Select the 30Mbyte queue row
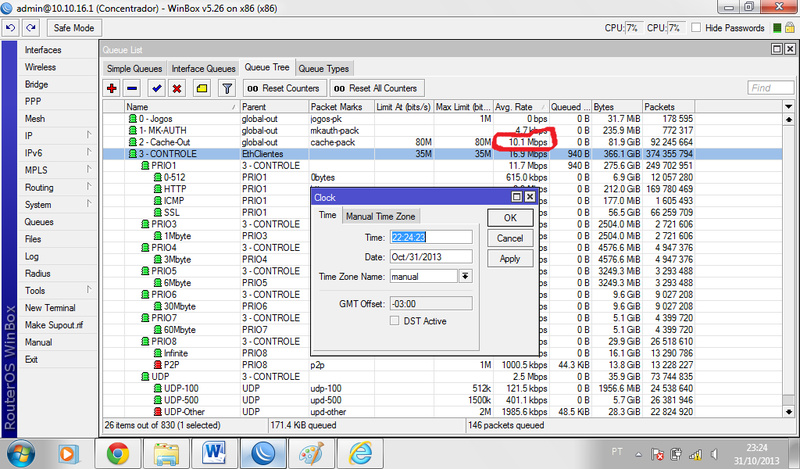 click(x=442, y=306)
